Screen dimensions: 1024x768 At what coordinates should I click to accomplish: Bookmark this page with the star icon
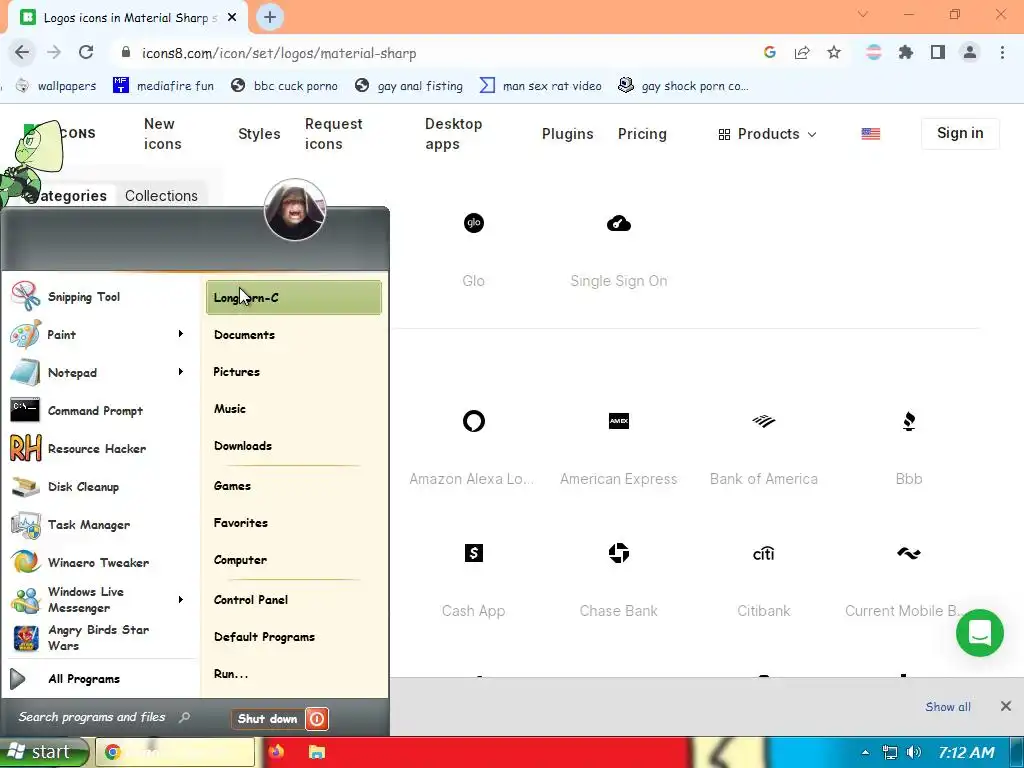pos(834,53)
